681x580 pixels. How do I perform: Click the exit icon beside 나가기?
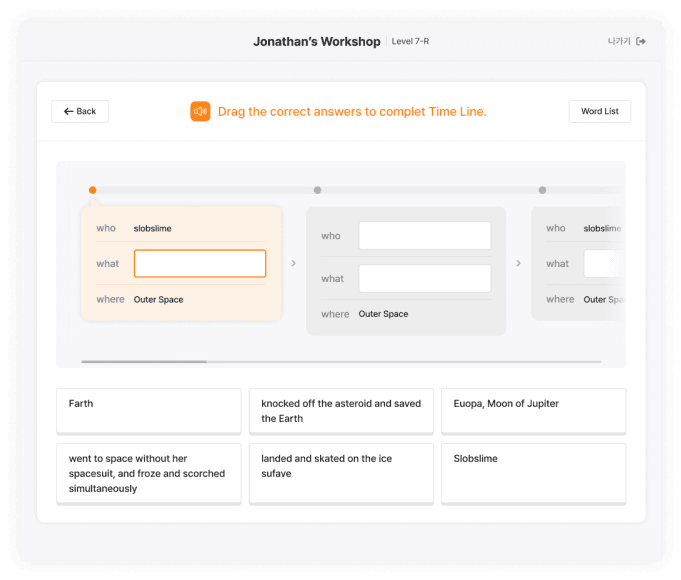641,41
